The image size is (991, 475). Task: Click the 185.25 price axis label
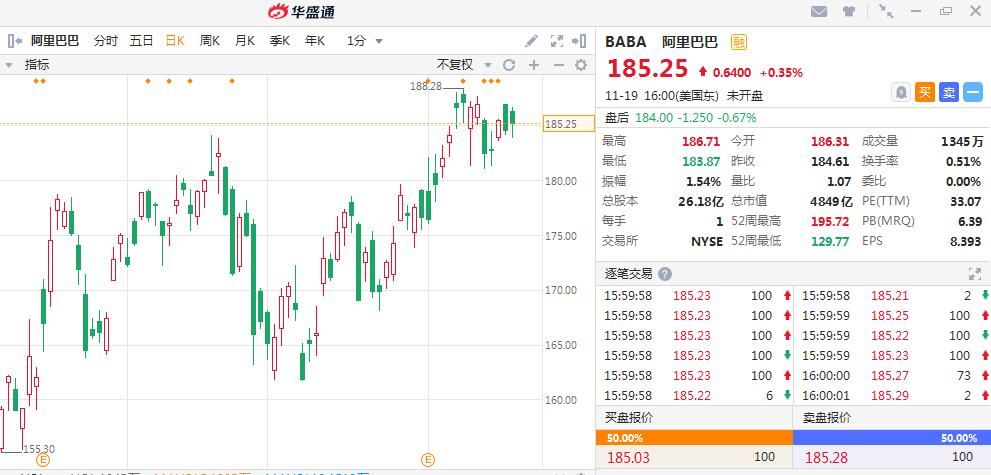coord(569,124)
